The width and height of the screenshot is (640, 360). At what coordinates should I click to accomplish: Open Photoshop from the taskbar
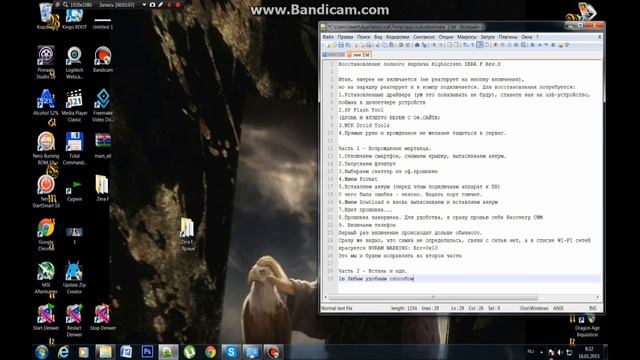(x=147, y=352)
